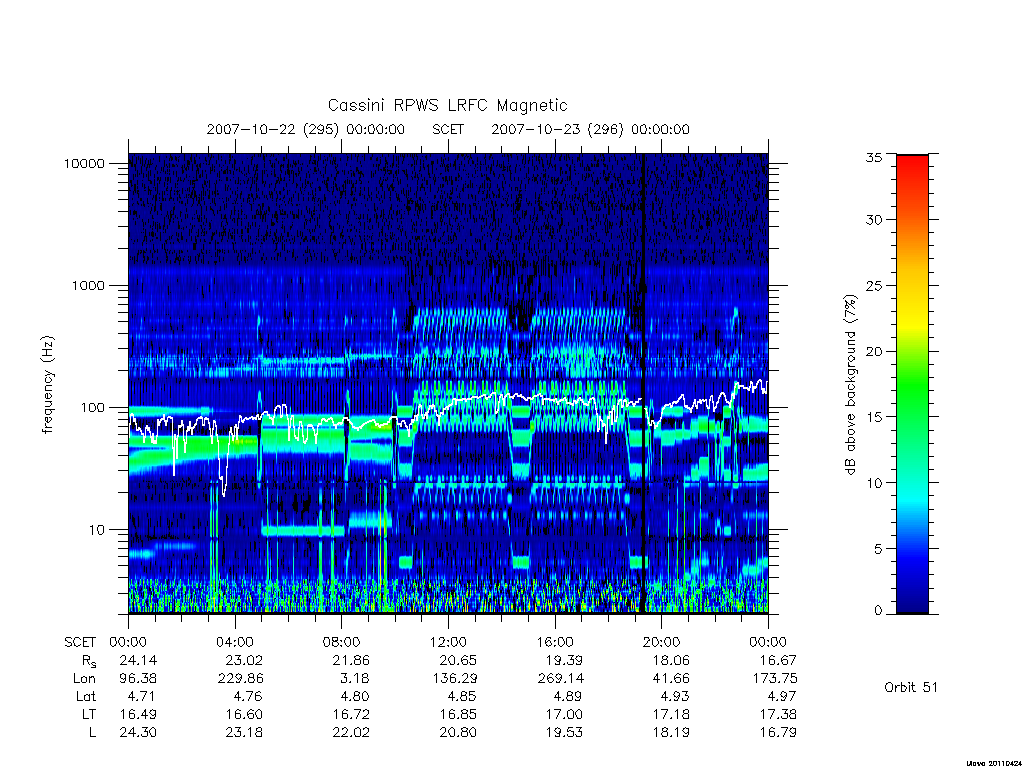Click the longitude value '229.86'
Image resolution: width=1024 pixels, height=768 pixels.
click(240, 679)
